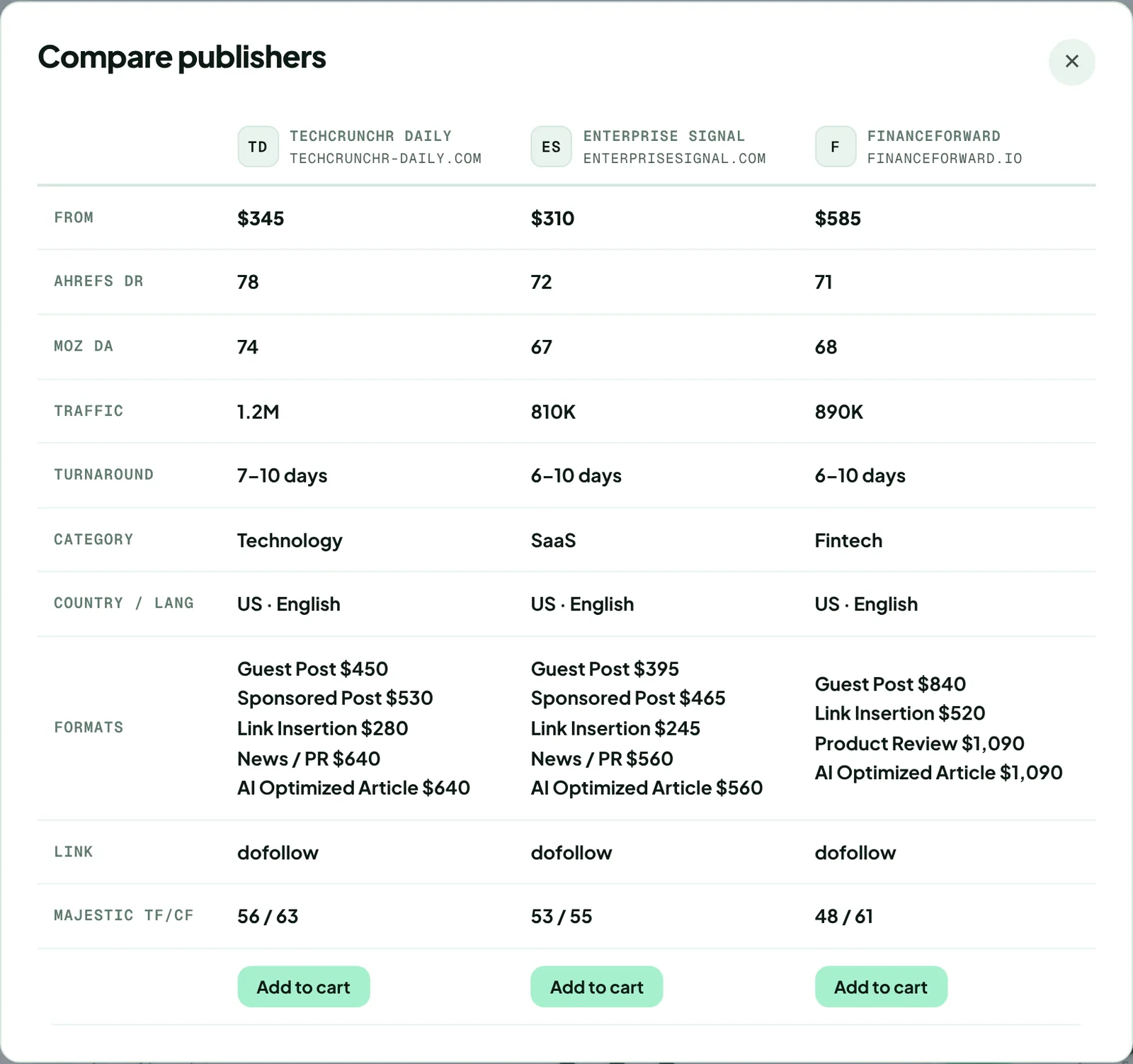Click the $310 starting price

(552, 218)
